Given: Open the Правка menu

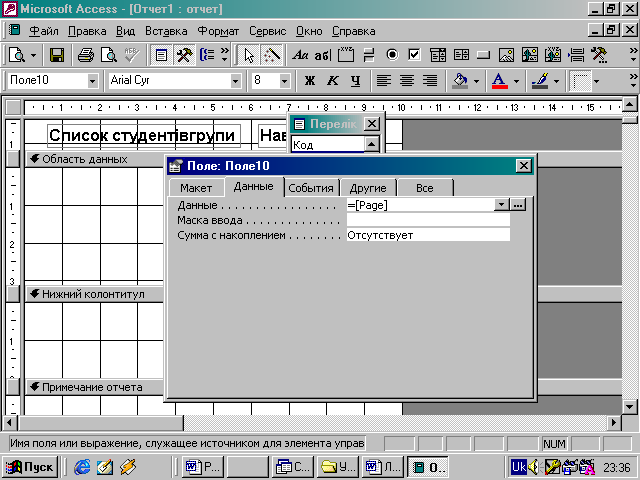Looking at the screenshot, I should (87, 31).
